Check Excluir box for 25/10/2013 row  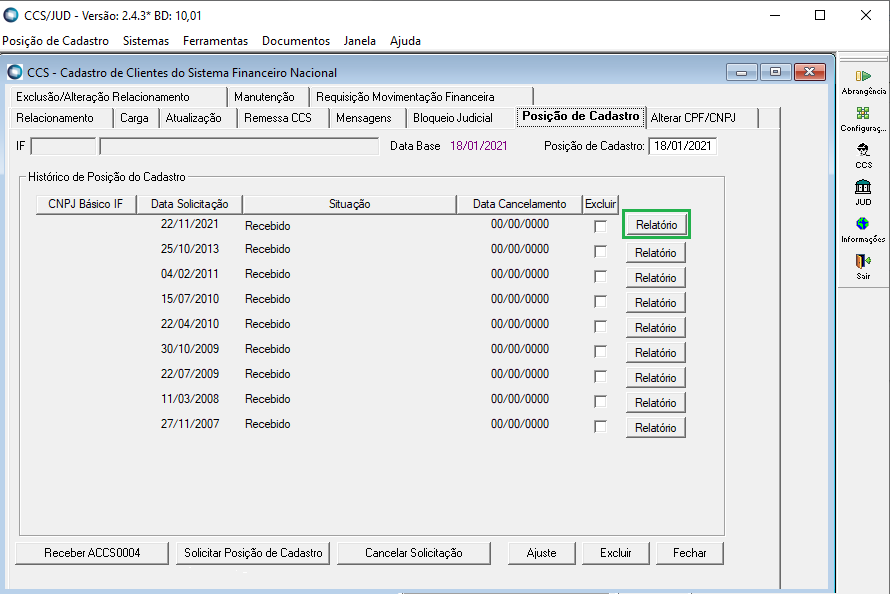point(600,251)
